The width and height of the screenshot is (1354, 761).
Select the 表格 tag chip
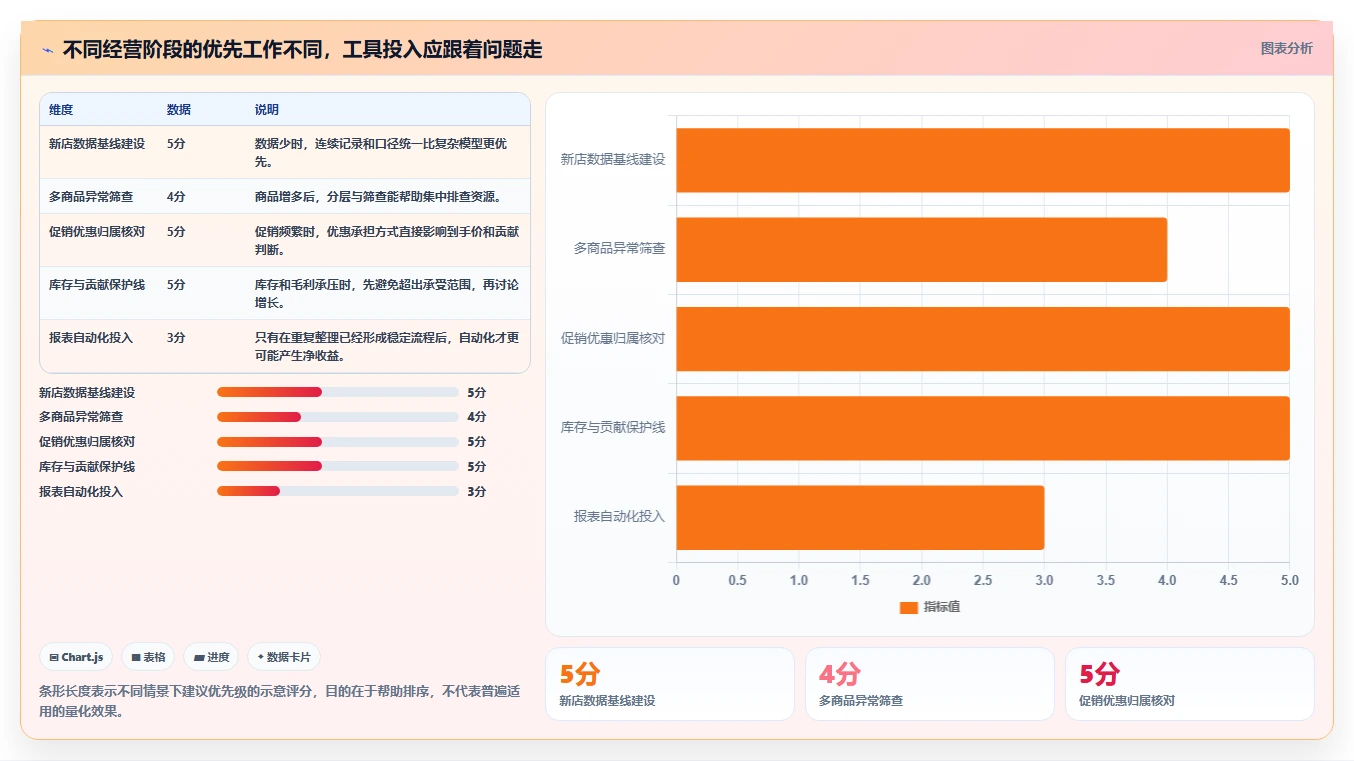(148, 657)
